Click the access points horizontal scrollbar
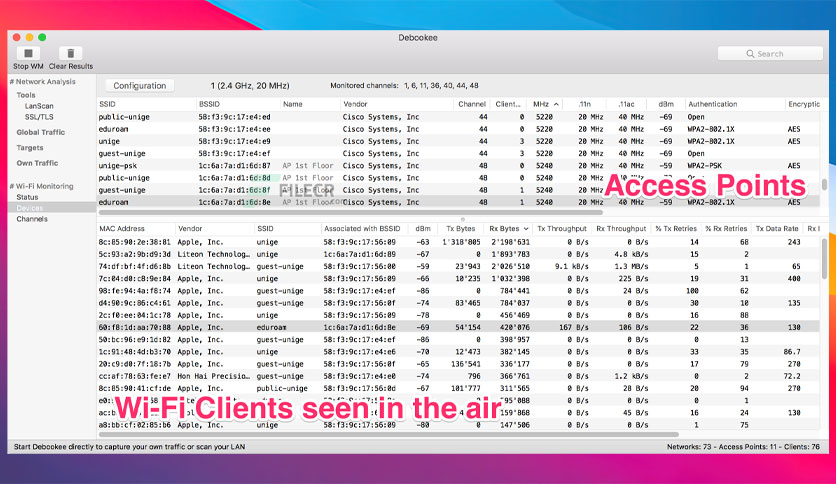The height and width of the screenshot is (484, 836). 351,212
